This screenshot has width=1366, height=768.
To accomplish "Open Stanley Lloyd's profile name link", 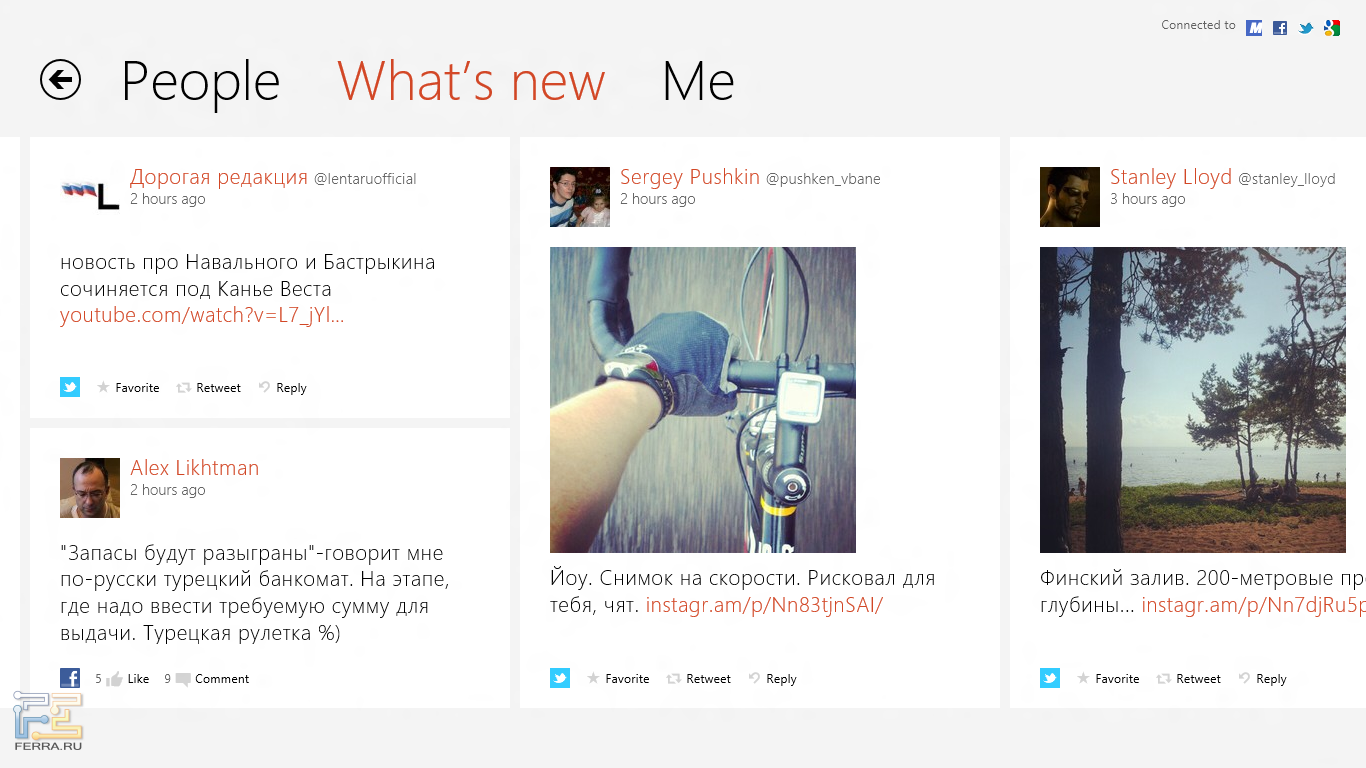I will coord(1171,178).
